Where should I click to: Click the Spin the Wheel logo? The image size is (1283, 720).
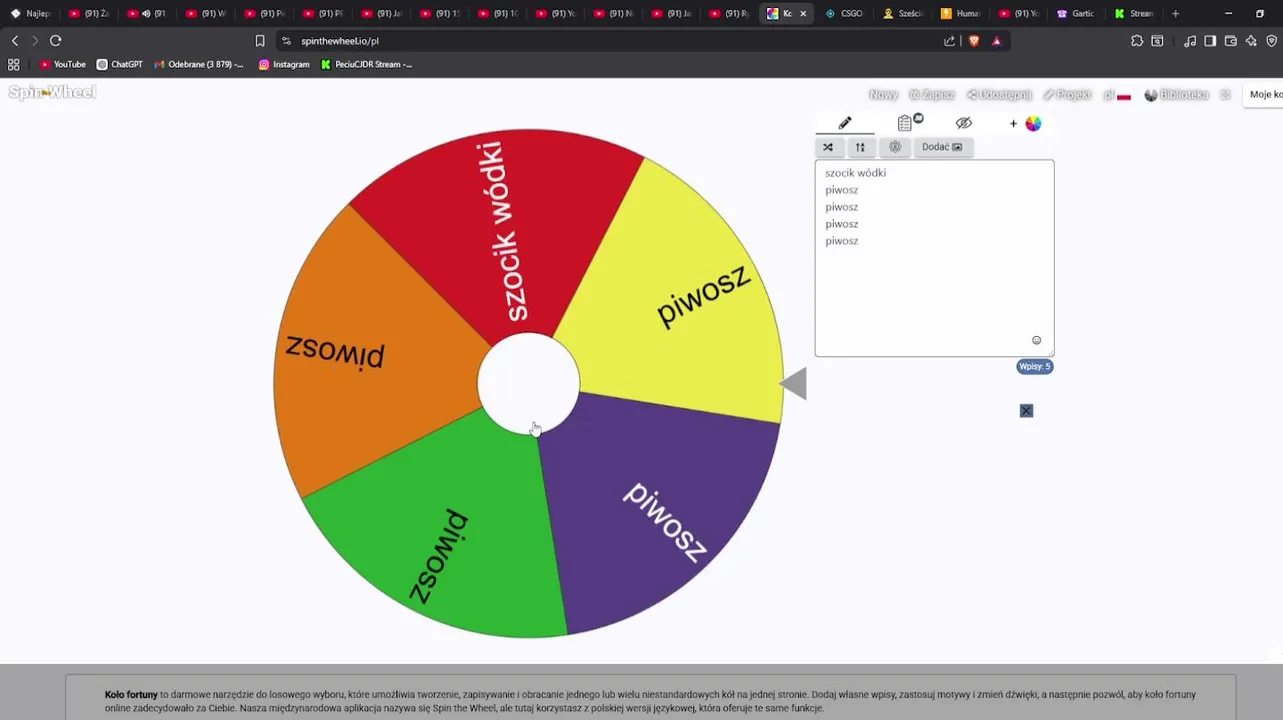[x=52, y=92]
